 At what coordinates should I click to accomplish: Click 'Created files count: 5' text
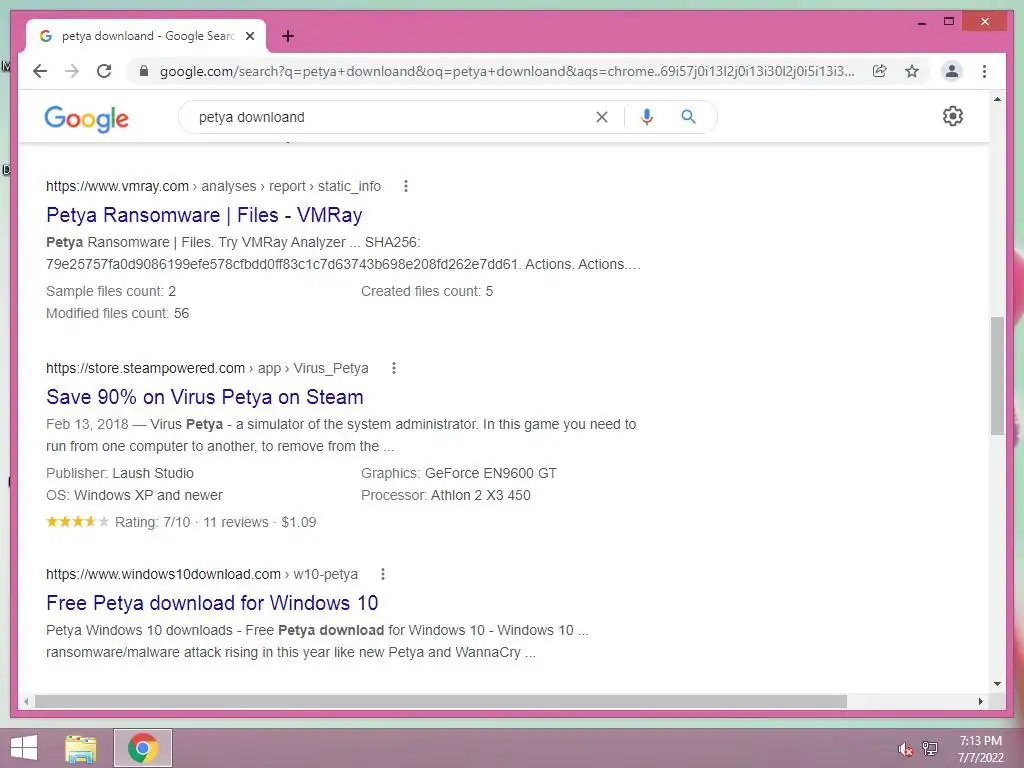[x=427, y=291]
